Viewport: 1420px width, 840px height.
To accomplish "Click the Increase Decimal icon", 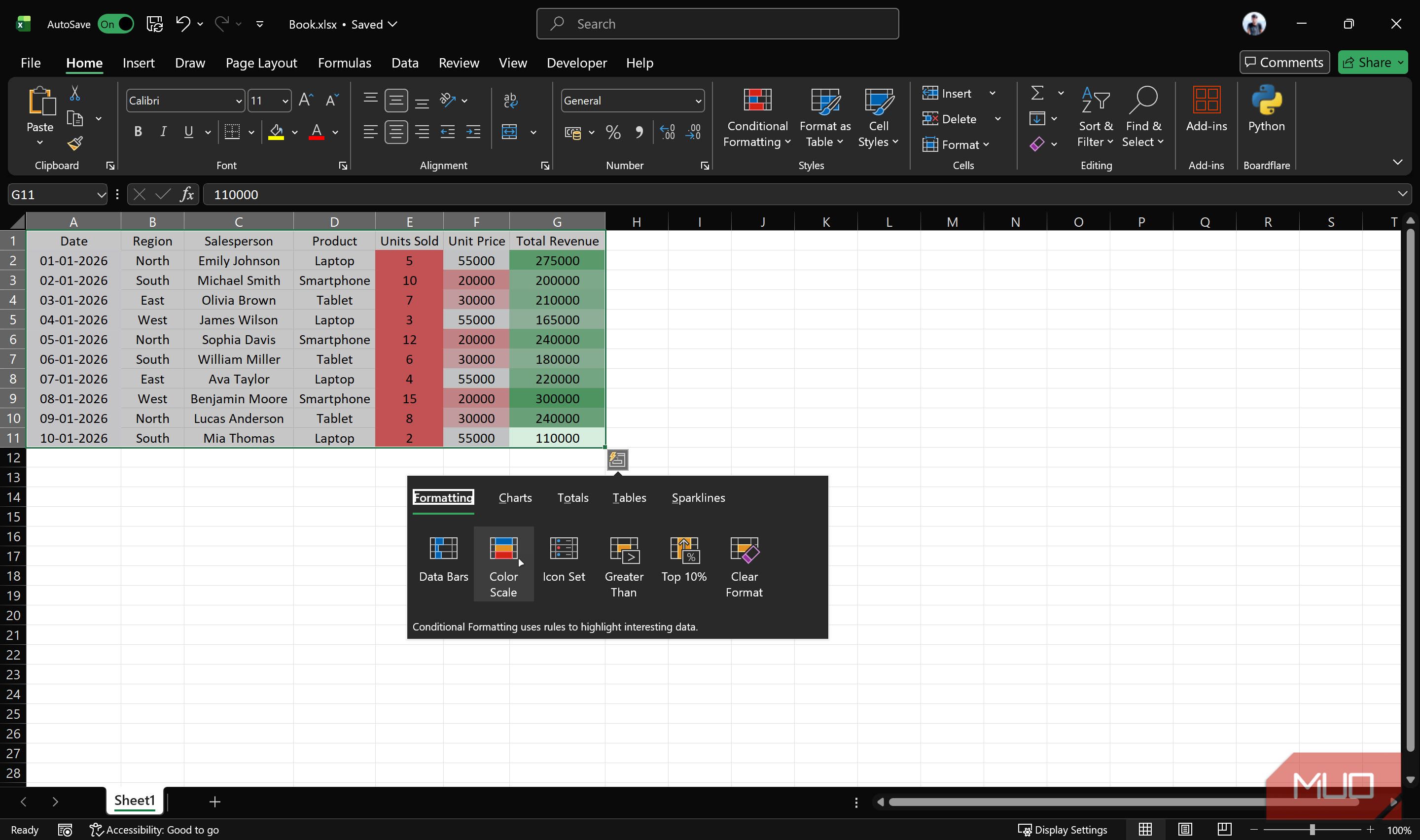I will (667, 133).
